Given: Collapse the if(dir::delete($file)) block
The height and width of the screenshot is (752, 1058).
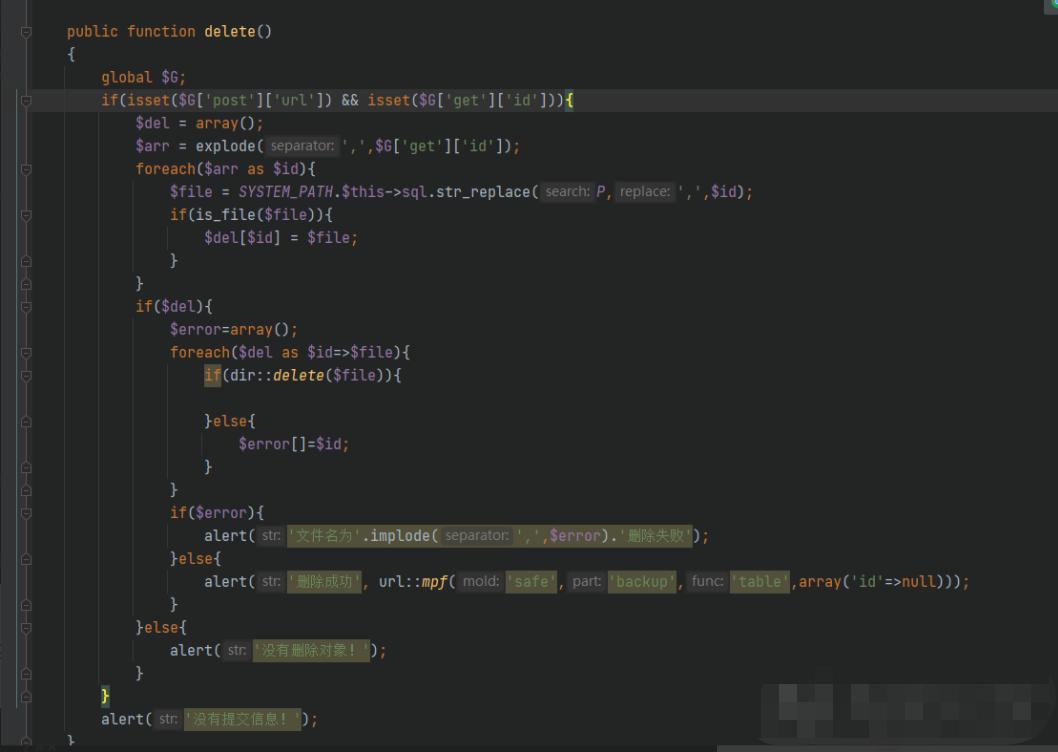Looking at the screenshot, I should click(26, 375).
